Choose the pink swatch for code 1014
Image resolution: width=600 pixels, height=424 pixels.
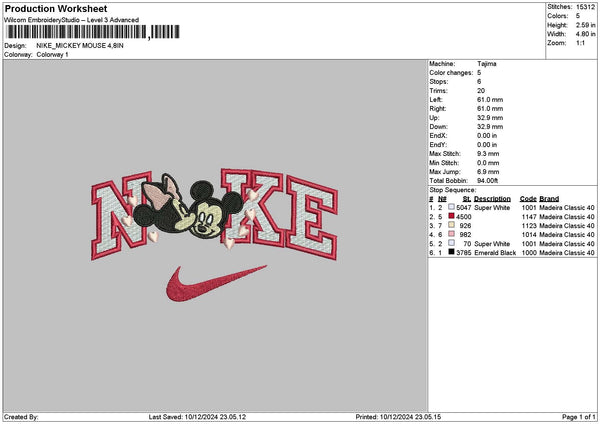coord(452,234)
